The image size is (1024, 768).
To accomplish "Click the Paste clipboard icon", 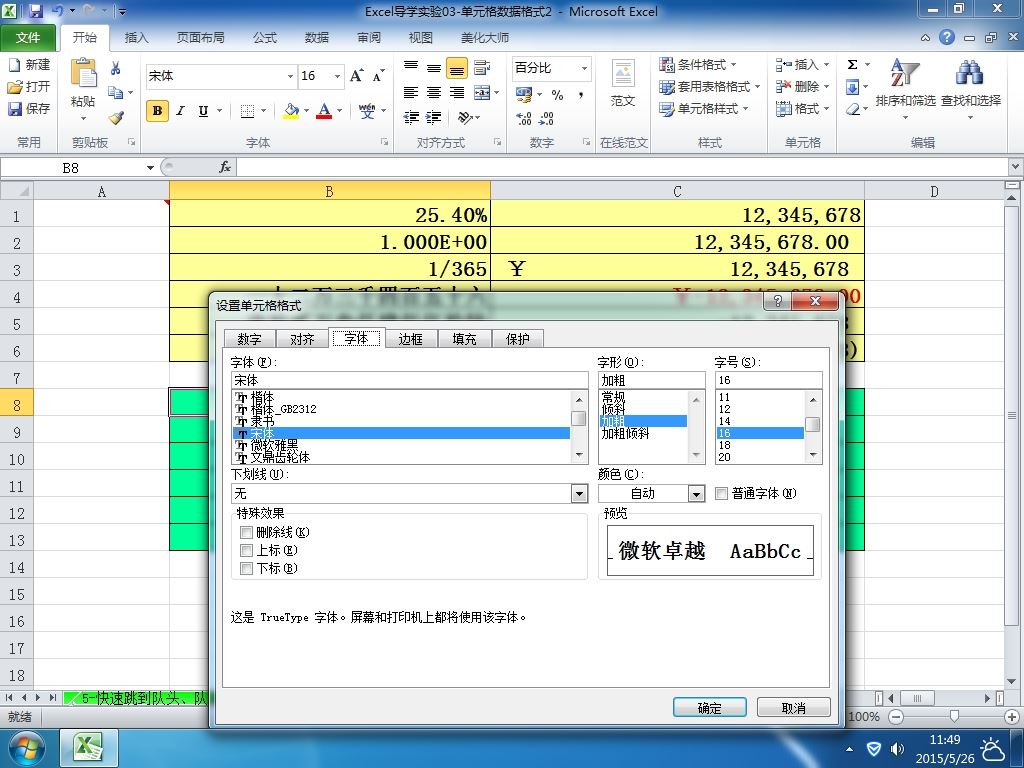I will click(x=84, y=74).
